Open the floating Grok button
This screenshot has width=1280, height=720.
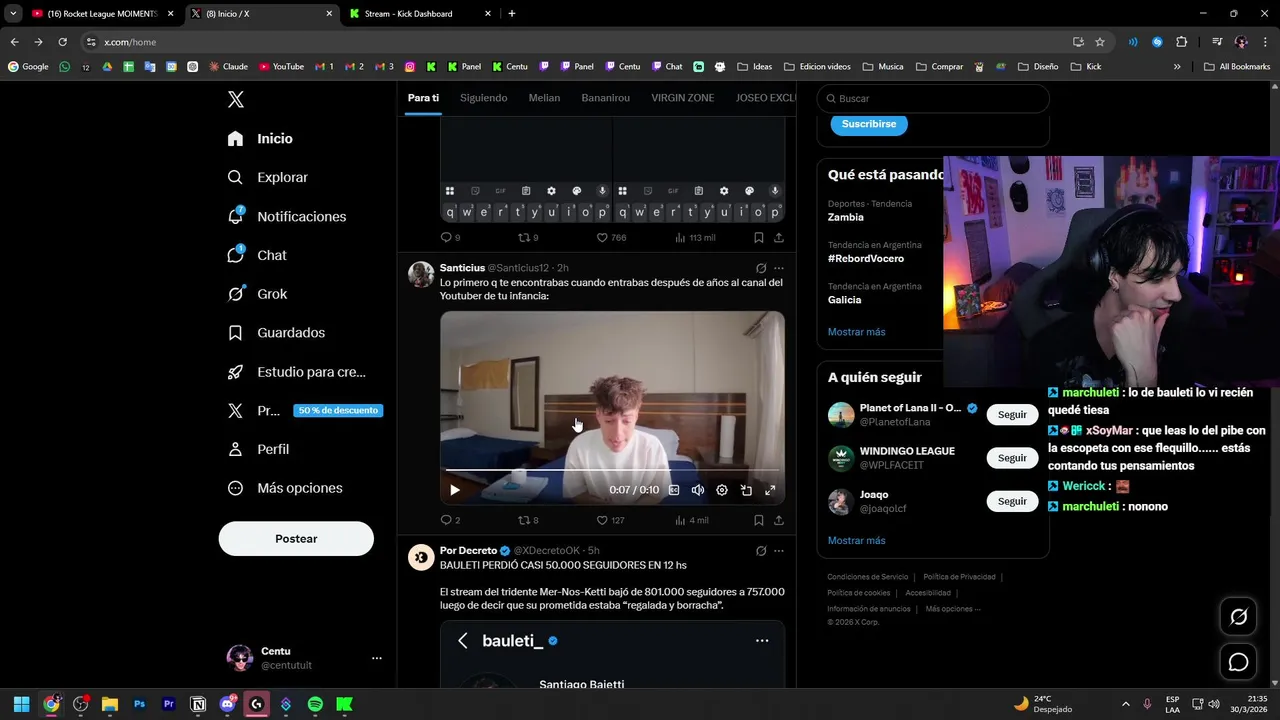(x=1238, y=617)
